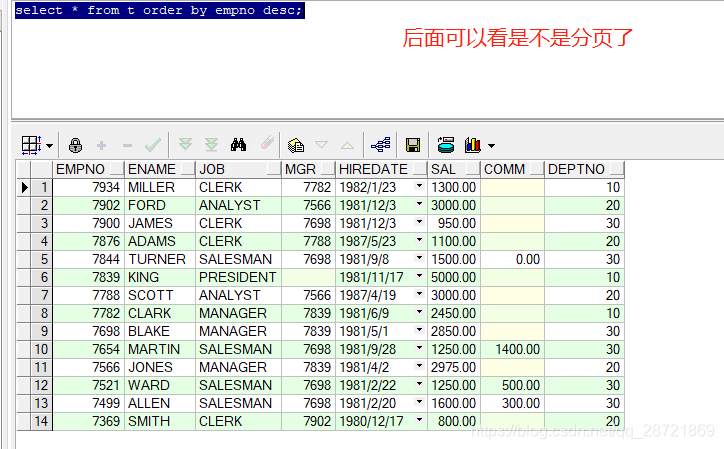The image size is (724, 449).
Task: Click the post changes checkmark icon
Action: click(153, 145)
